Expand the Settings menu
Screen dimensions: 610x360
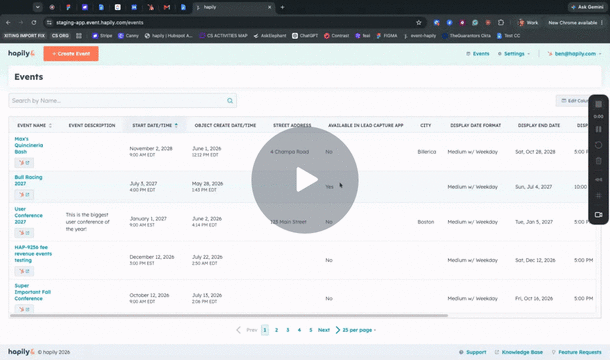click(514, 54)
